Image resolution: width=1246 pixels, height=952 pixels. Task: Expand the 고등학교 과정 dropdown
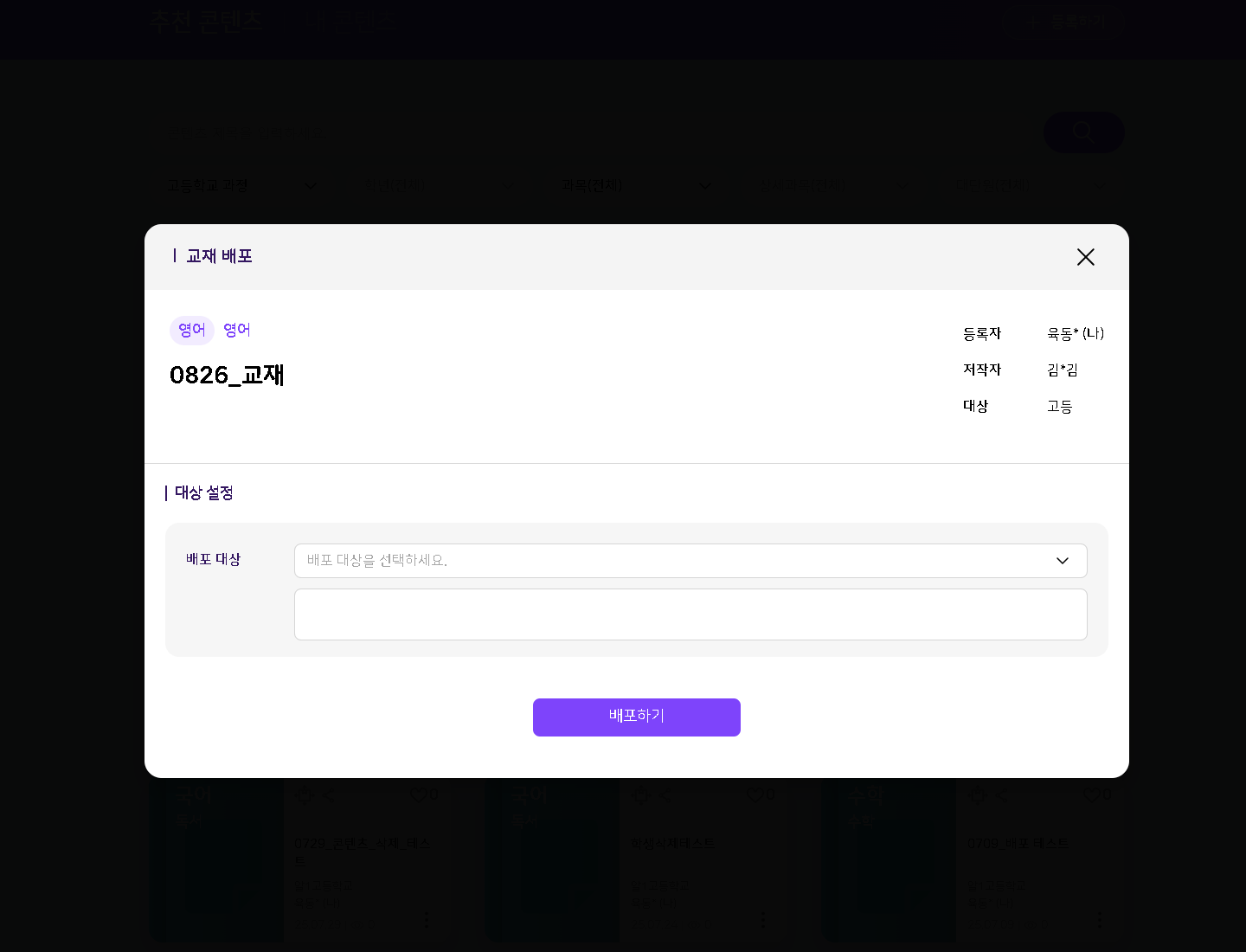pos(241,186)
